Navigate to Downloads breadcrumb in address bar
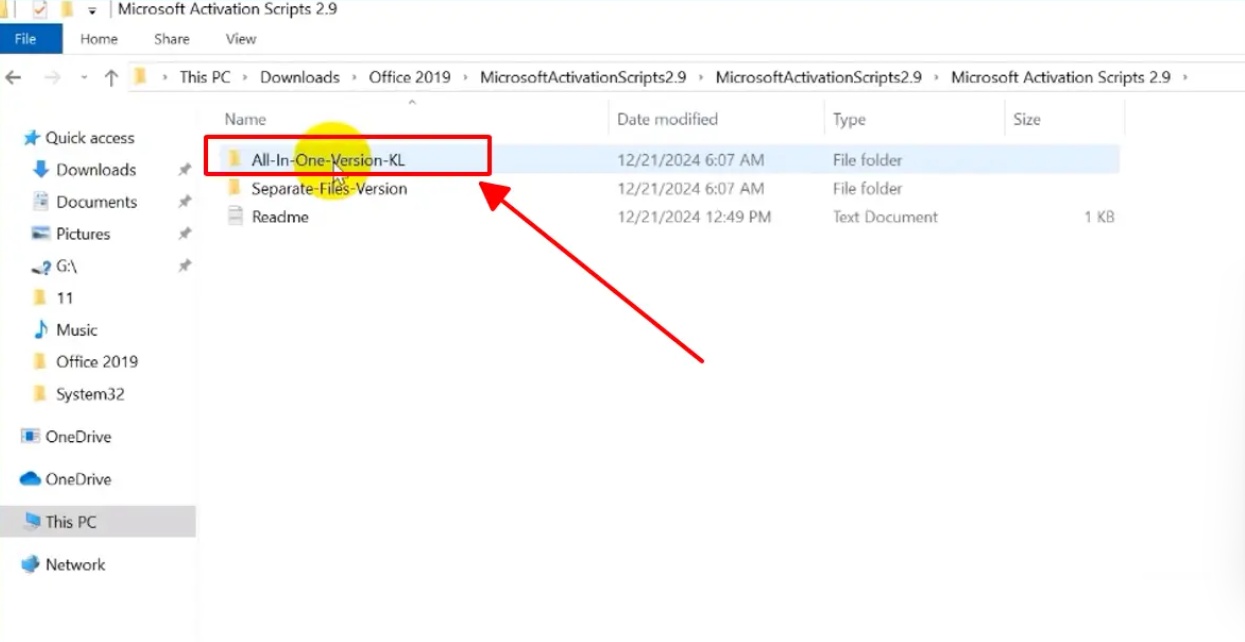This screenshot has height=642, width=1245. (300, 77)
